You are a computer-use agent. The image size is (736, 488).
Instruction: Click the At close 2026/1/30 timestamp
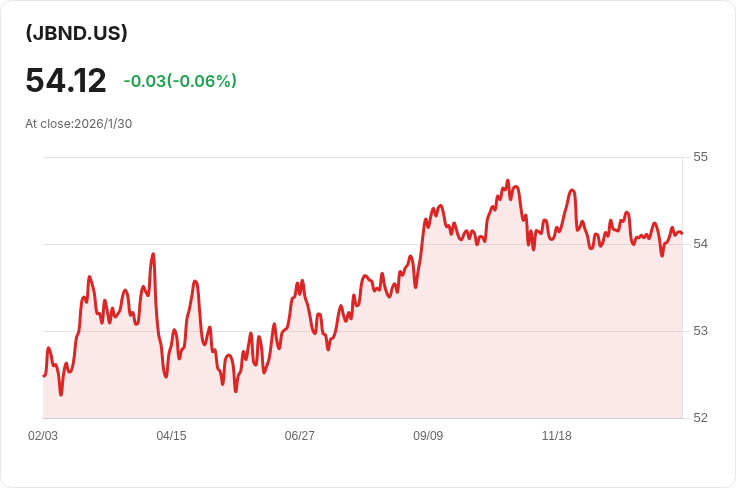[79, 124]
